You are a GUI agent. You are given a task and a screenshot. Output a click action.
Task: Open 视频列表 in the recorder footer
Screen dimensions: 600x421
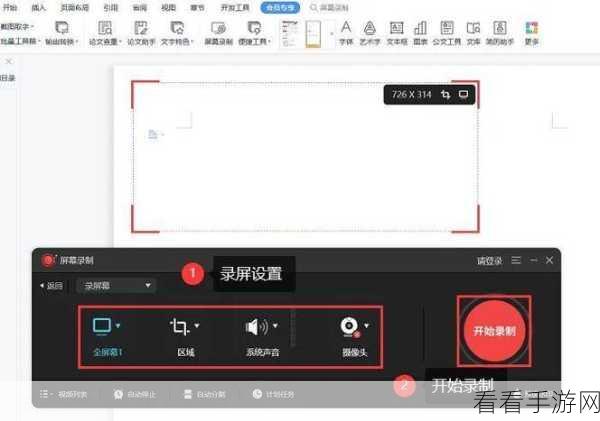pyautogui.click(x=64, y=394)
